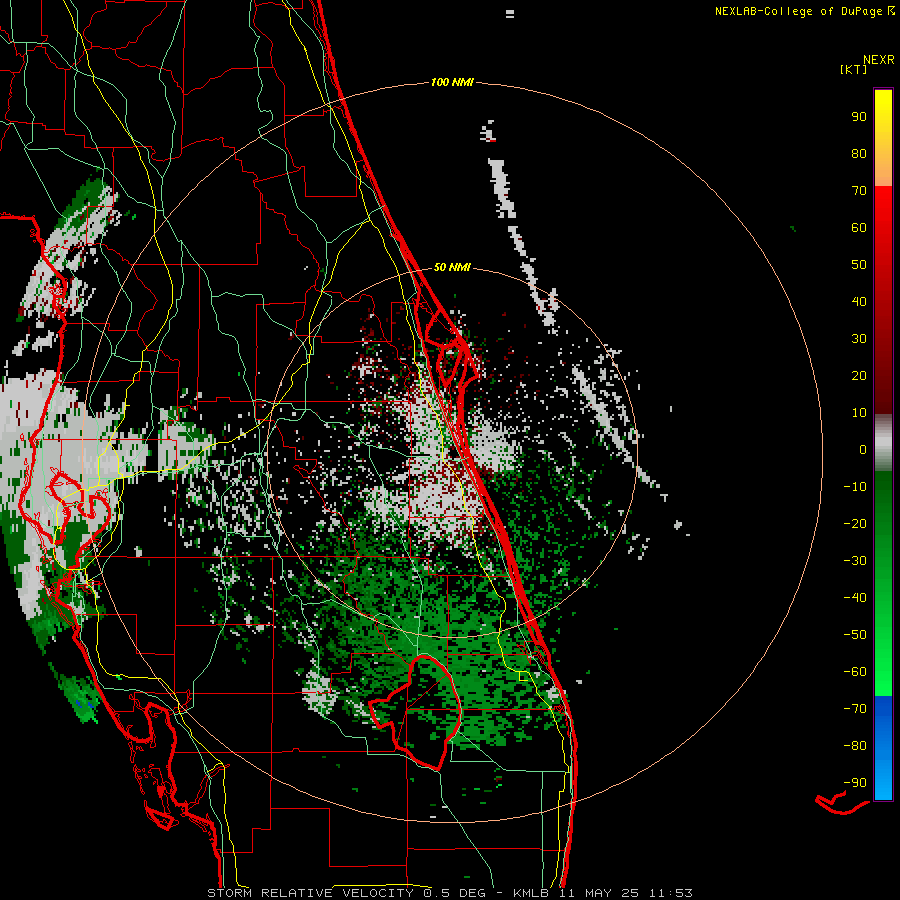The image size is (900, 900).
Task: Click the Storm Relative Velocity product caption
Action: [x=449, y=893]
